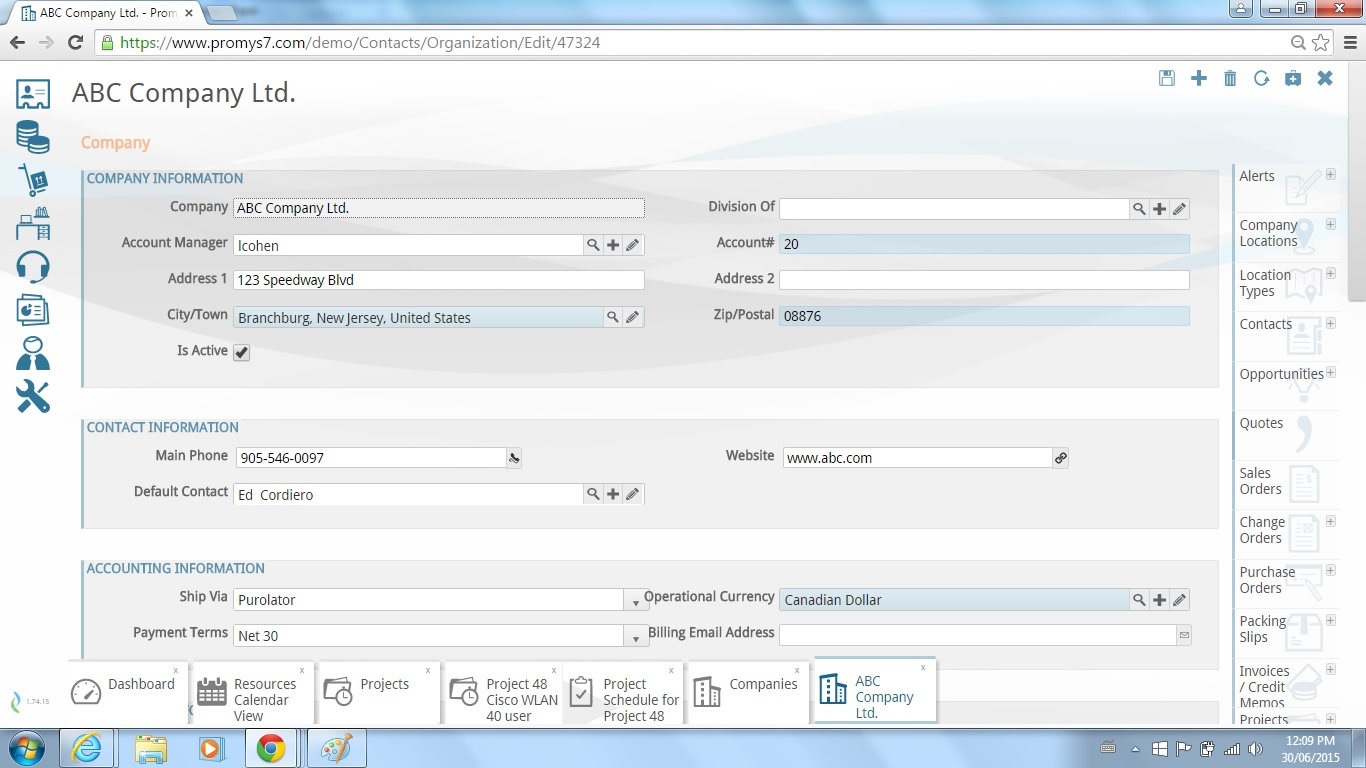The width and height of the screenshot is (1366, 768).
Task: Add new Account Manager via plus icon
Action: coord(613,245)
